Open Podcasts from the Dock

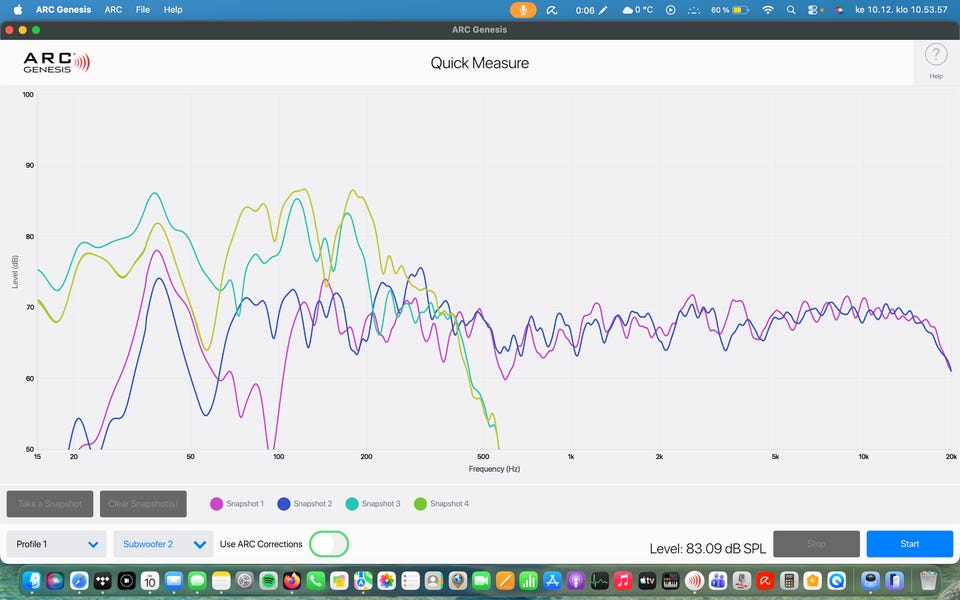[x=576, y=580]
